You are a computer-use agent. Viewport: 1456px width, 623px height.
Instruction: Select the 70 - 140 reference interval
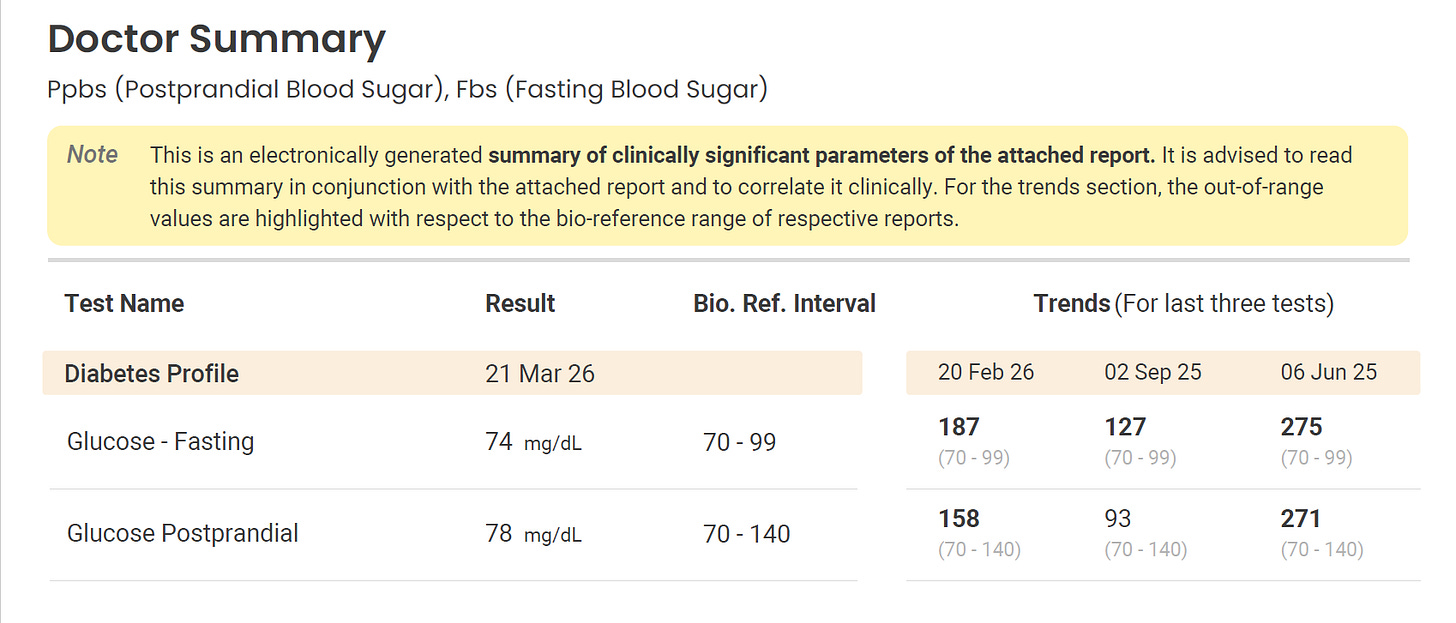pos(746,534)
